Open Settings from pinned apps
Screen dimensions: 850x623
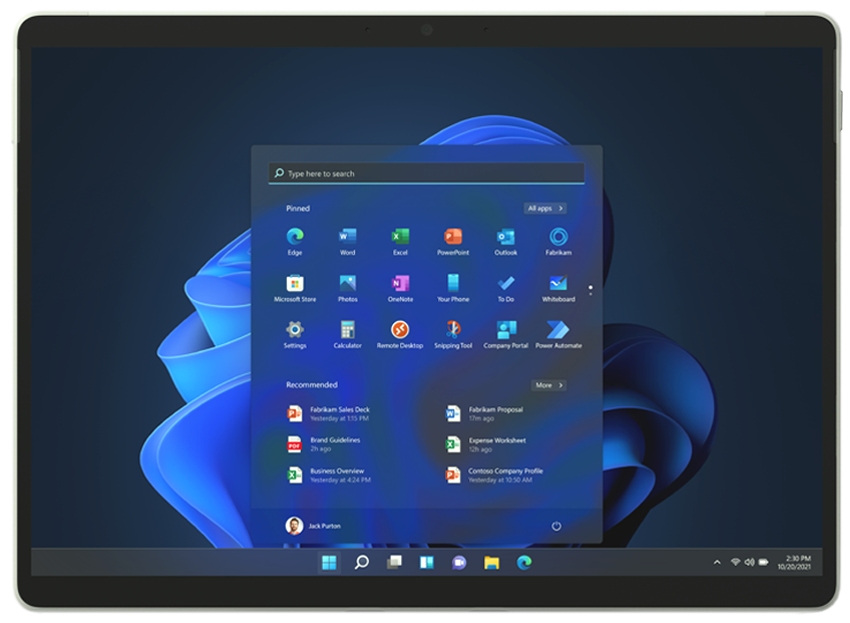pyautogui.click(x=295, y=335)
